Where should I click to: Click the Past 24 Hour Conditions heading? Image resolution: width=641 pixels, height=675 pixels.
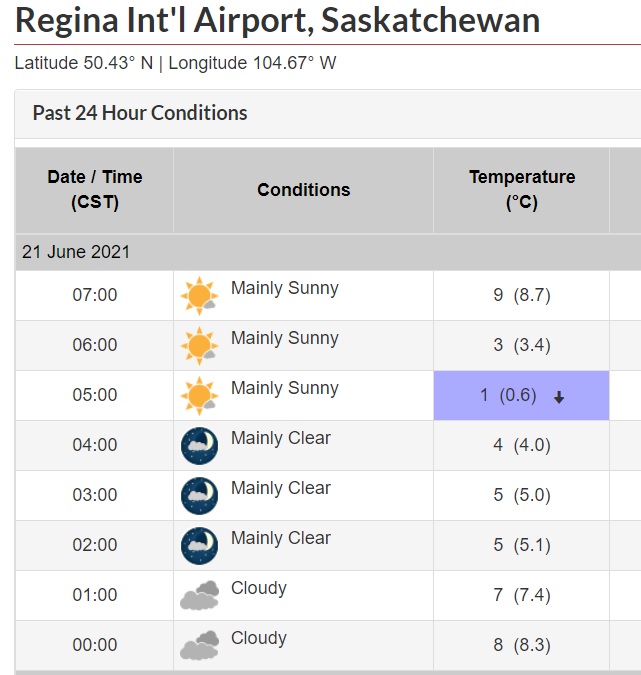tap(140, 113)
